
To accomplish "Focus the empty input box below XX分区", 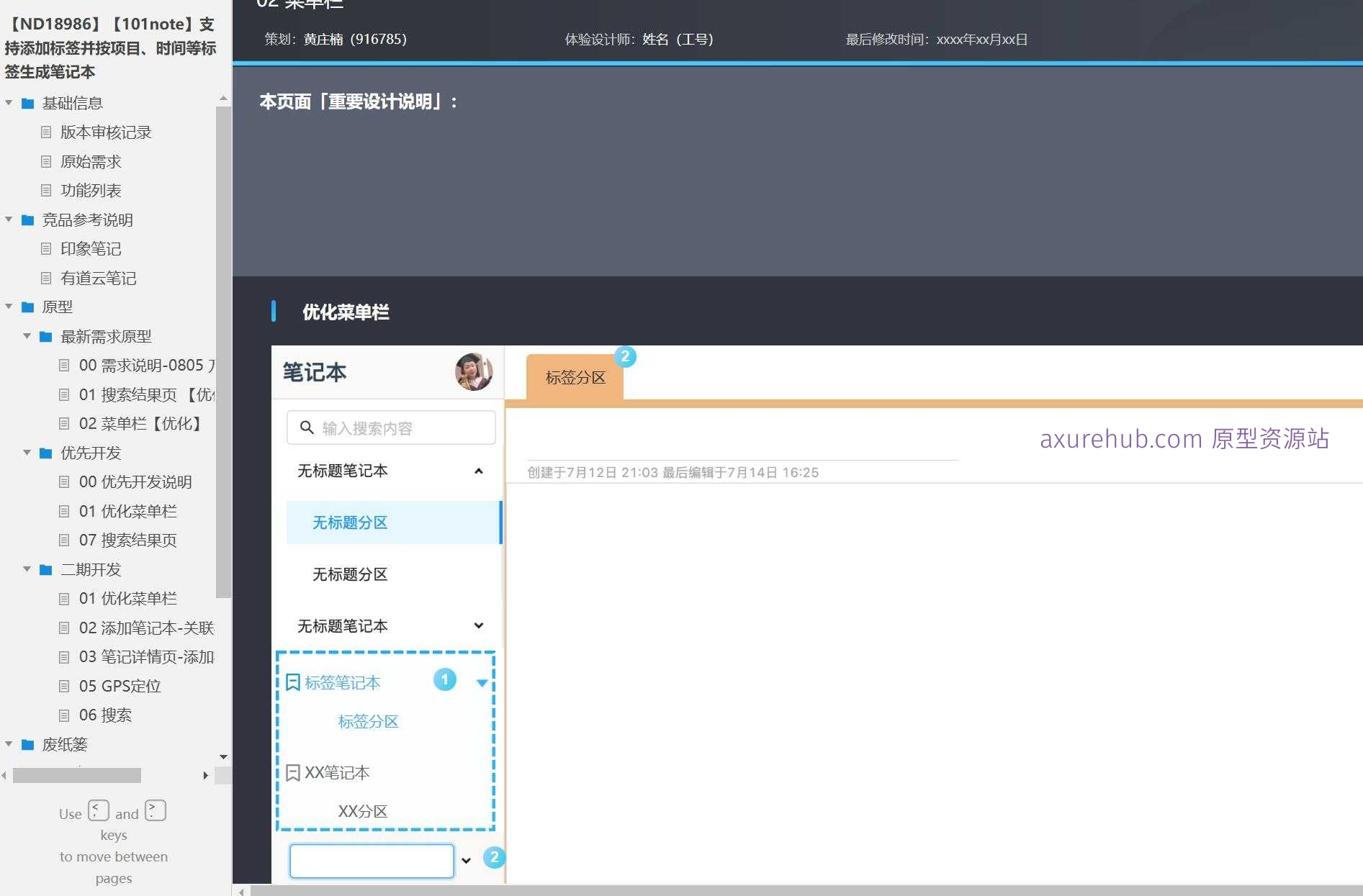I will click(x=372, y=861).
